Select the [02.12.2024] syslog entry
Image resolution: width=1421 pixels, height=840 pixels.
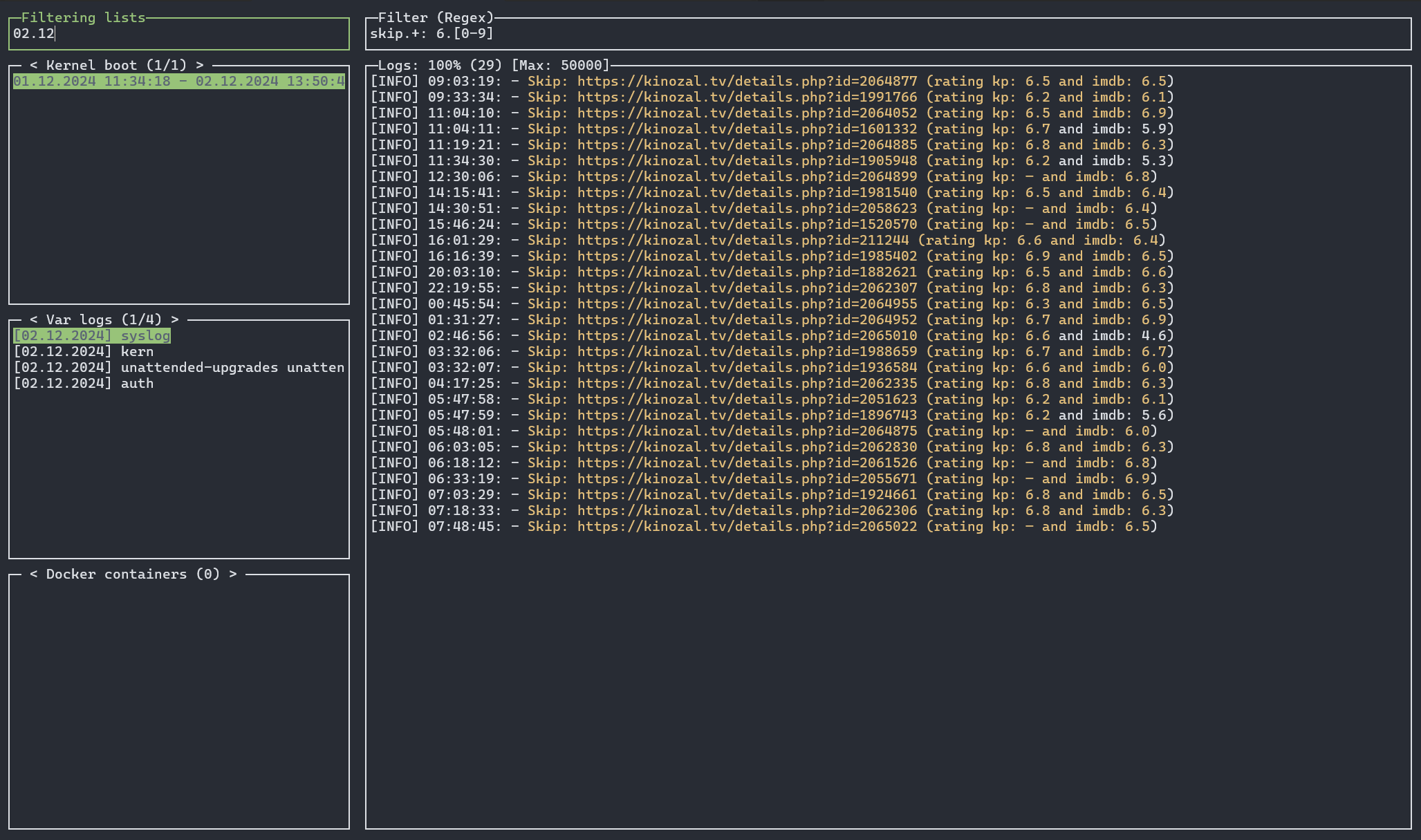[92, 336]
